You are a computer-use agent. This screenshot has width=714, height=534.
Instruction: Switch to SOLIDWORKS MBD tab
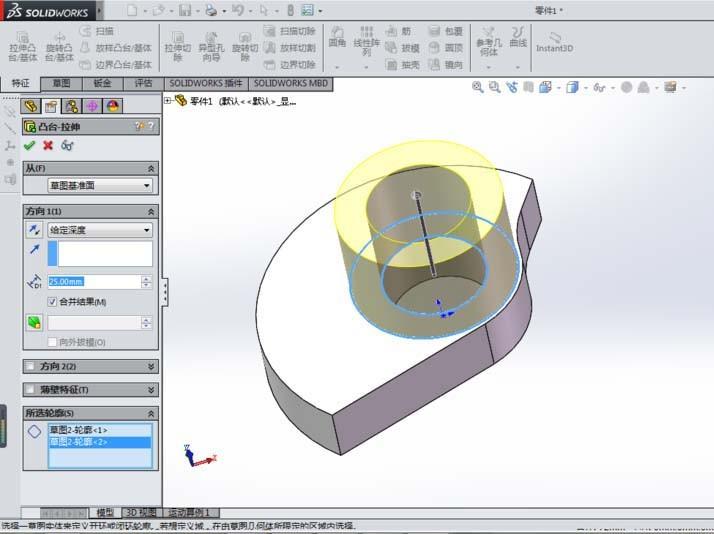[291, 83]
